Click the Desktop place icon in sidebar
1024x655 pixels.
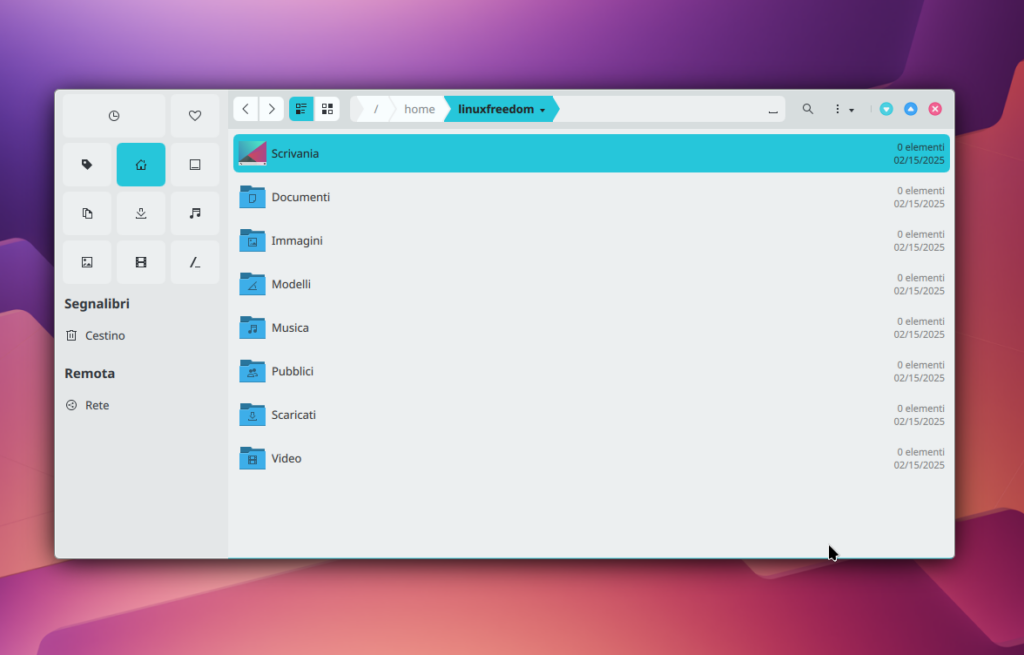(x=195, y=165)
